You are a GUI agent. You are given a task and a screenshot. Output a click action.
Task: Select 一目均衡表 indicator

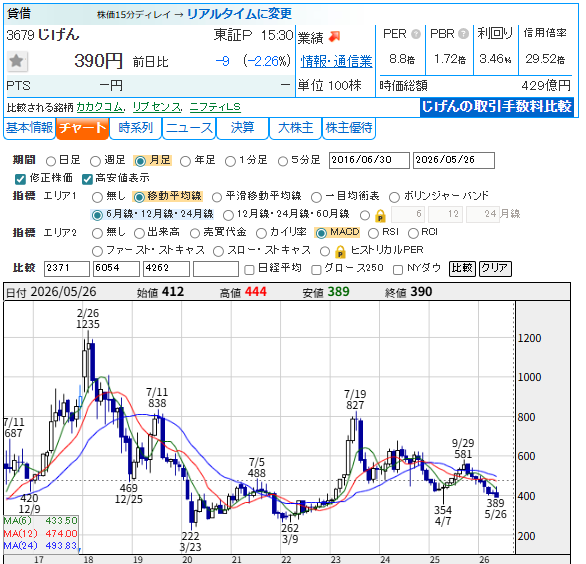(316, 197)
